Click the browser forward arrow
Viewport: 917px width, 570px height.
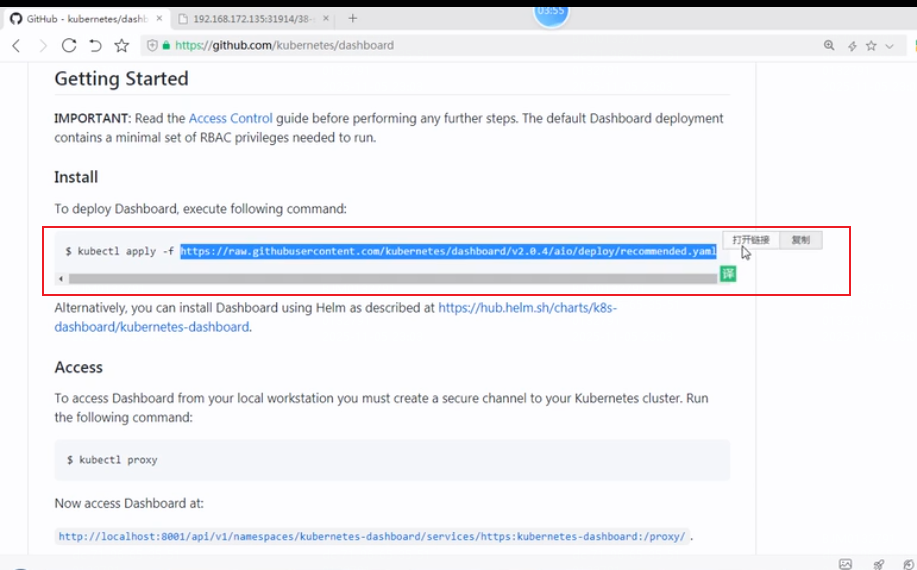point(43,46)
